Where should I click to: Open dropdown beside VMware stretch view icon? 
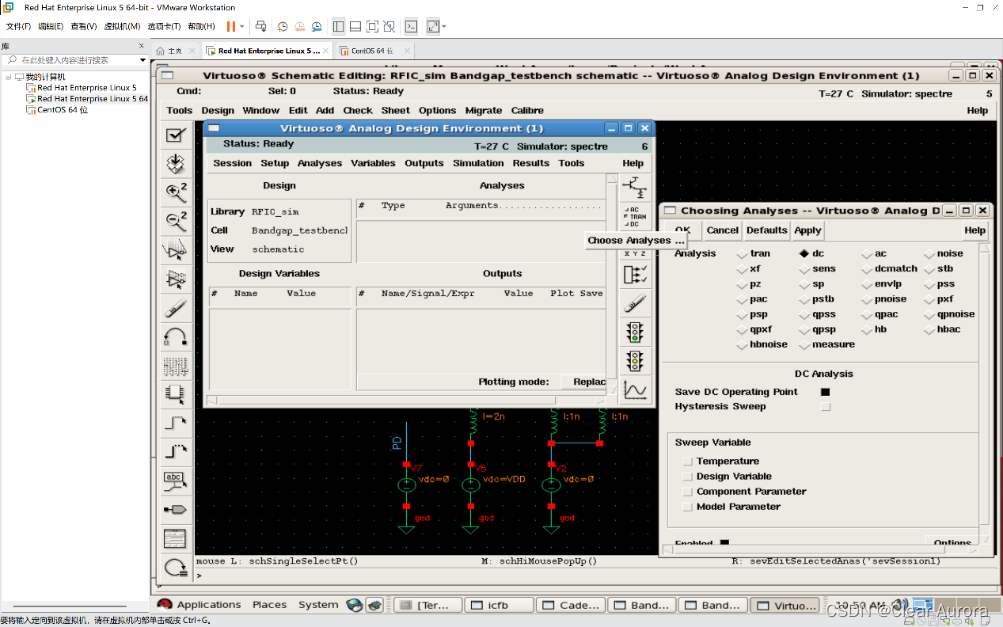(444, 26)
